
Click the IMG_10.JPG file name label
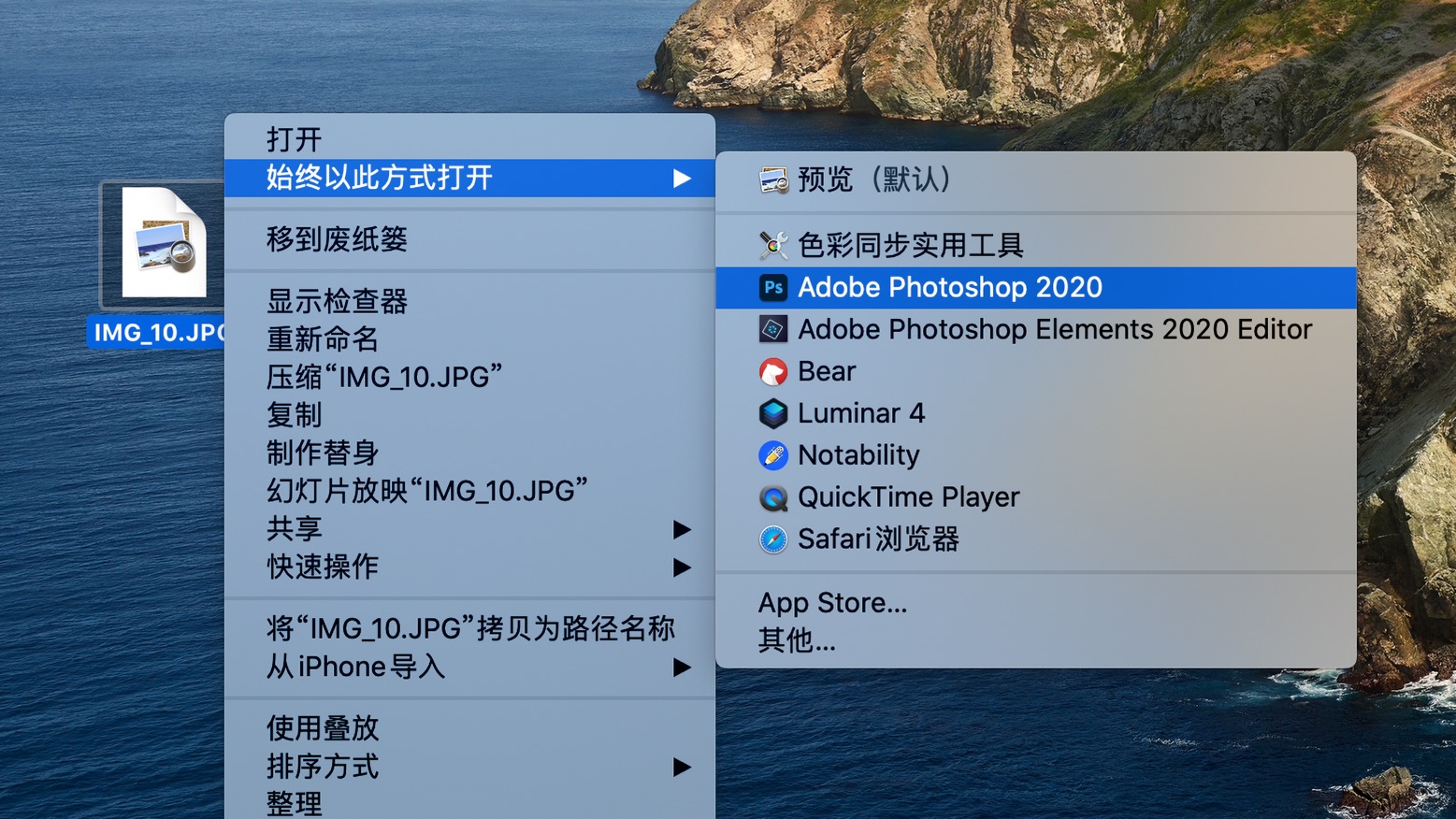157,333
